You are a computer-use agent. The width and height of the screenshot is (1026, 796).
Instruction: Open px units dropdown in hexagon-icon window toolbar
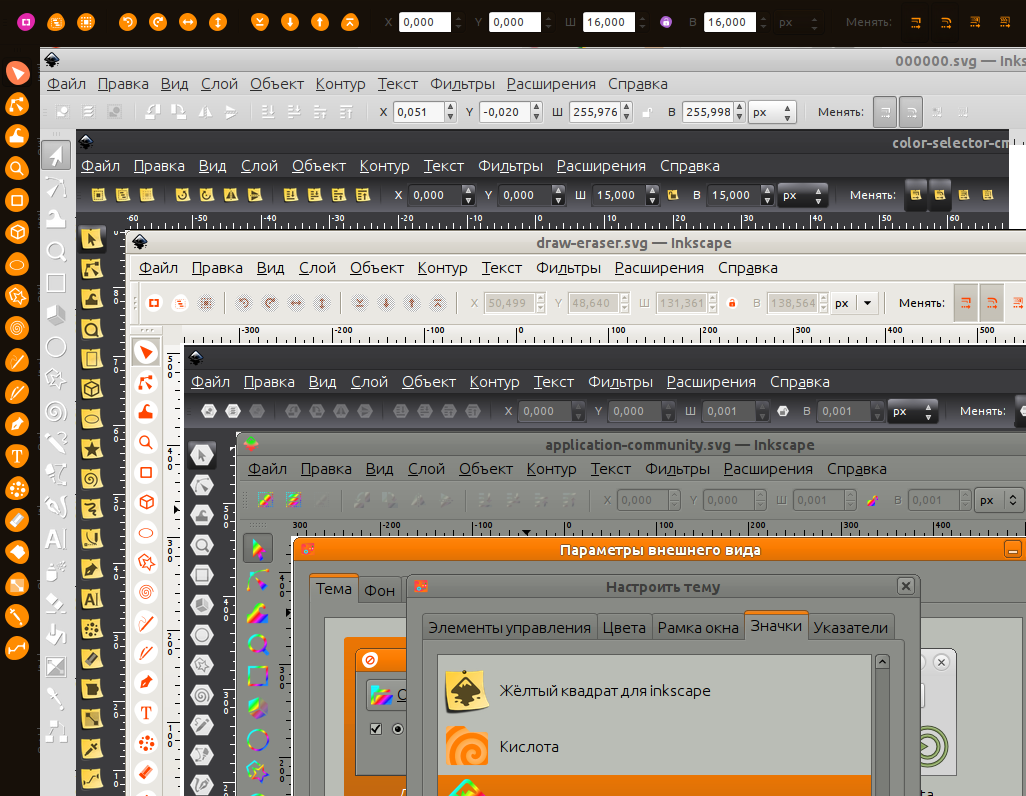(x=913, y=411)
